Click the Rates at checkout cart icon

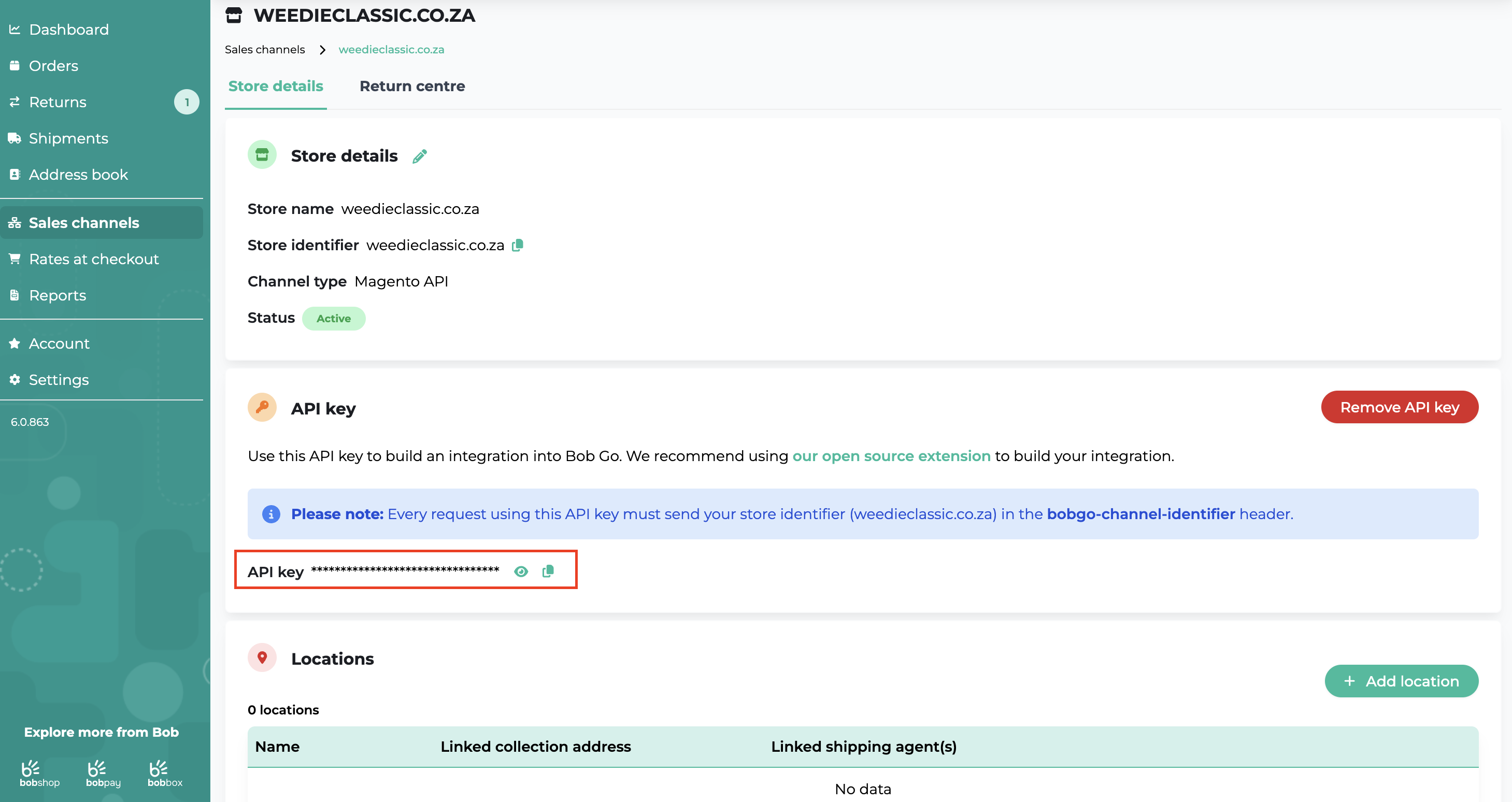point(15,260)
